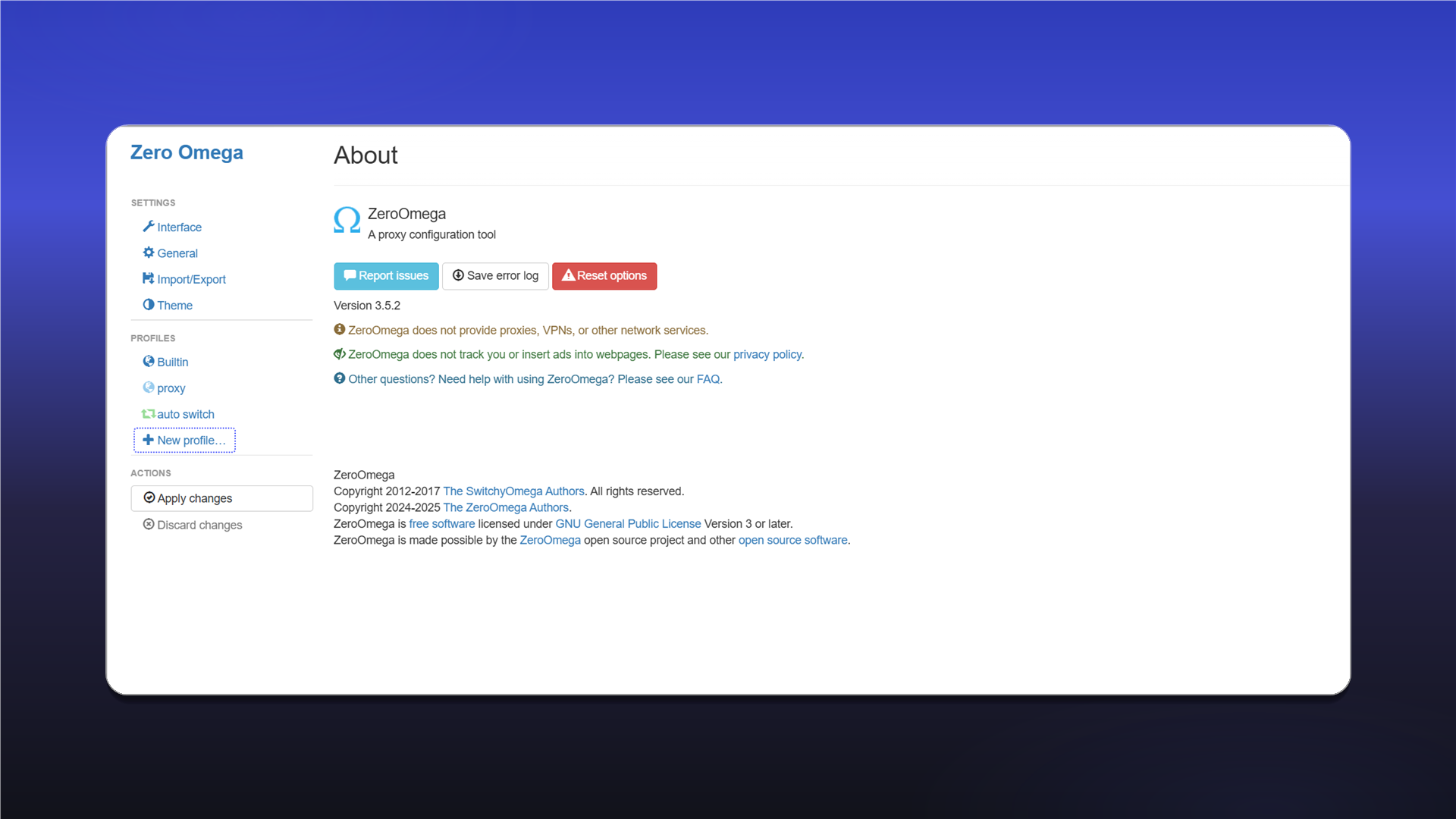
Task: Open the Theme settings page
Action: (x=174, y=306)
